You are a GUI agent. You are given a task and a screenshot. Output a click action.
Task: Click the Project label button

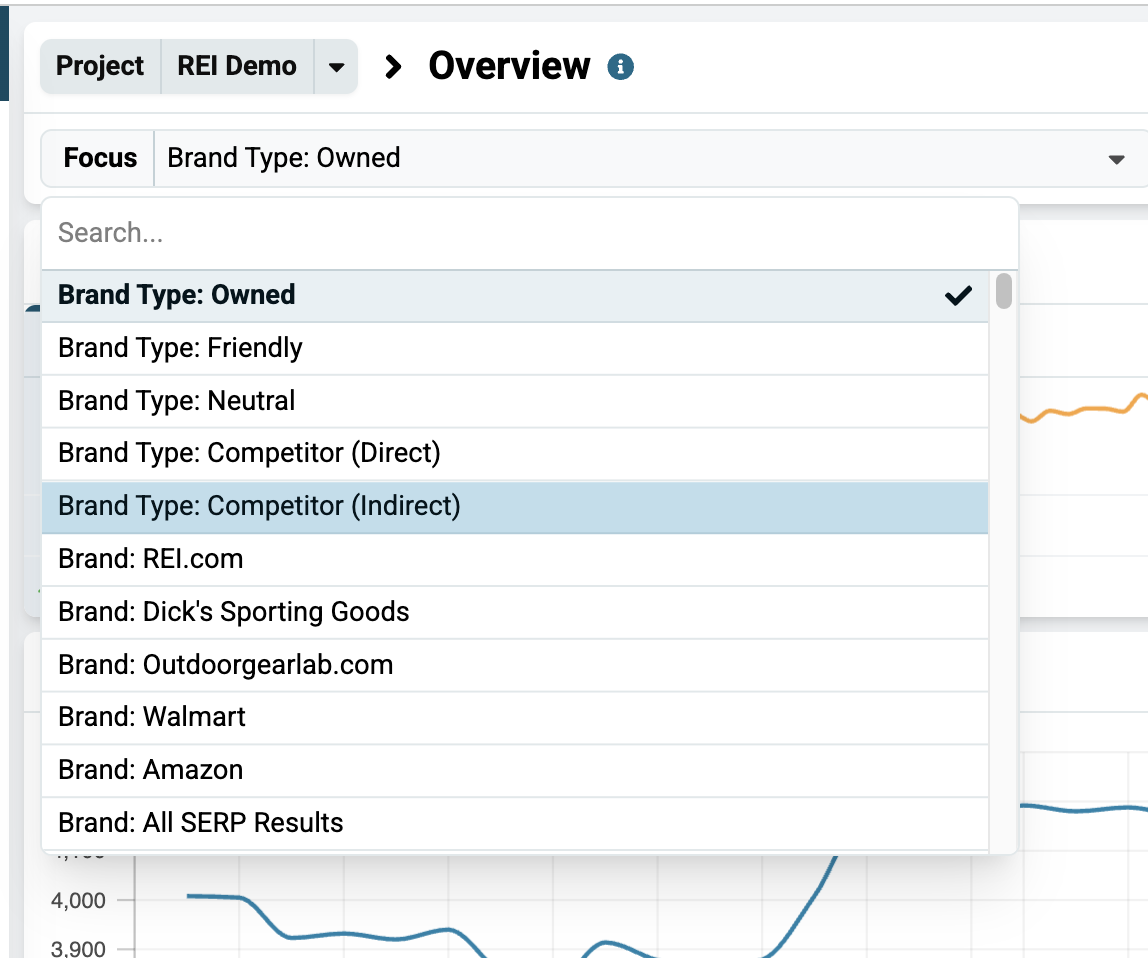click(x=100, y=67)
